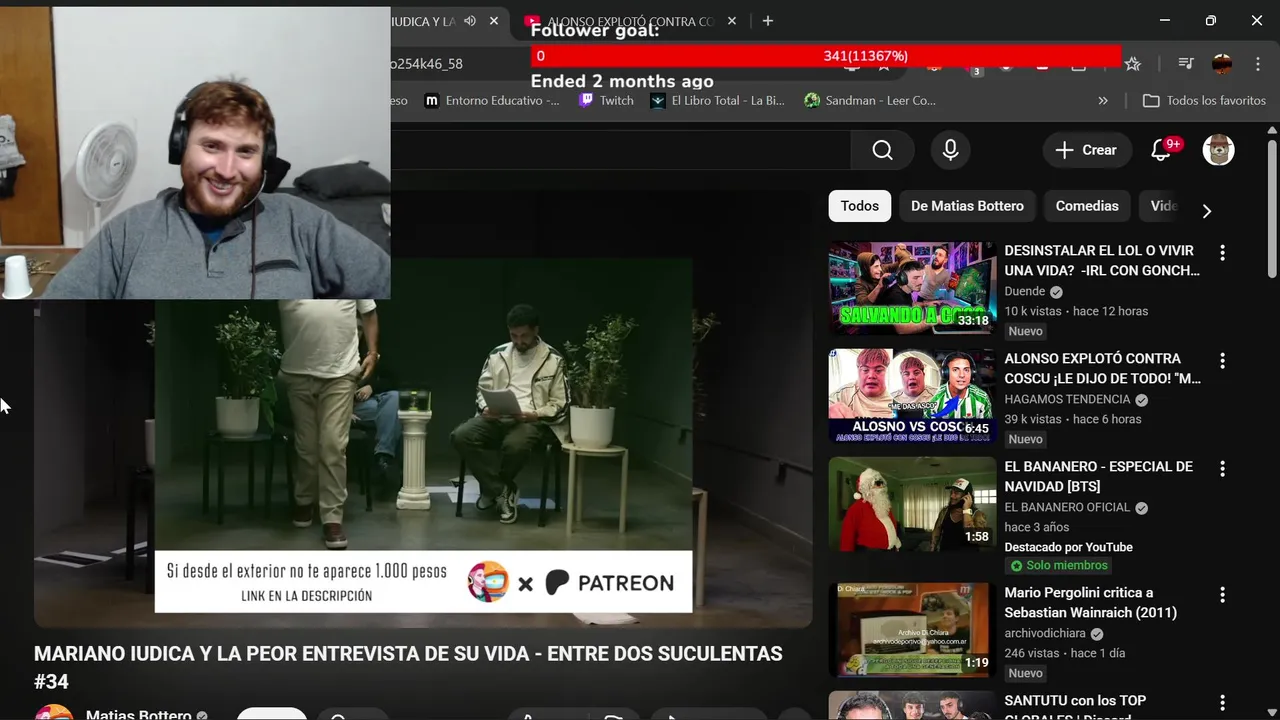Select the De Matias Bottero chip
The height and width of the screenshot is (720, 1280).
pos(967,206)
